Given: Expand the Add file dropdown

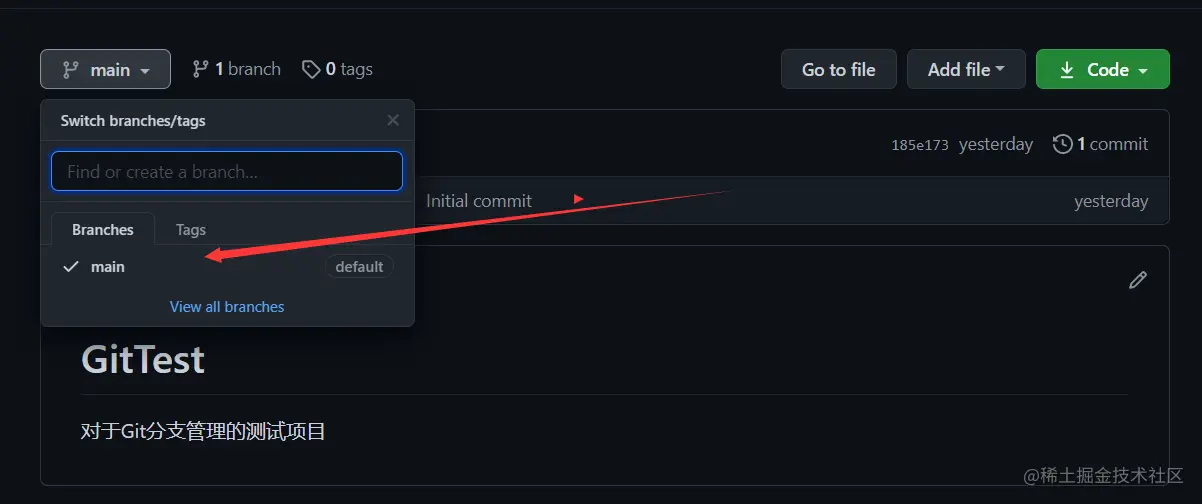Looking at the screenshot, I should [966, 70].
